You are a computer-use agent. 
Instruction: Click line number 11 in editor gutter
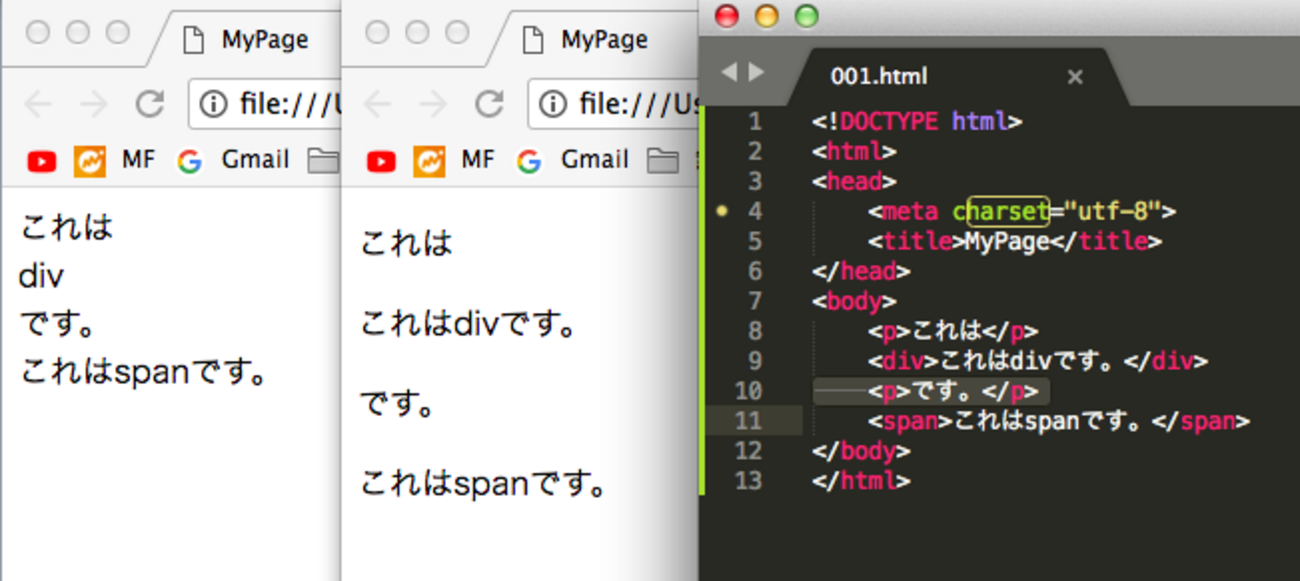pos(748,421)
